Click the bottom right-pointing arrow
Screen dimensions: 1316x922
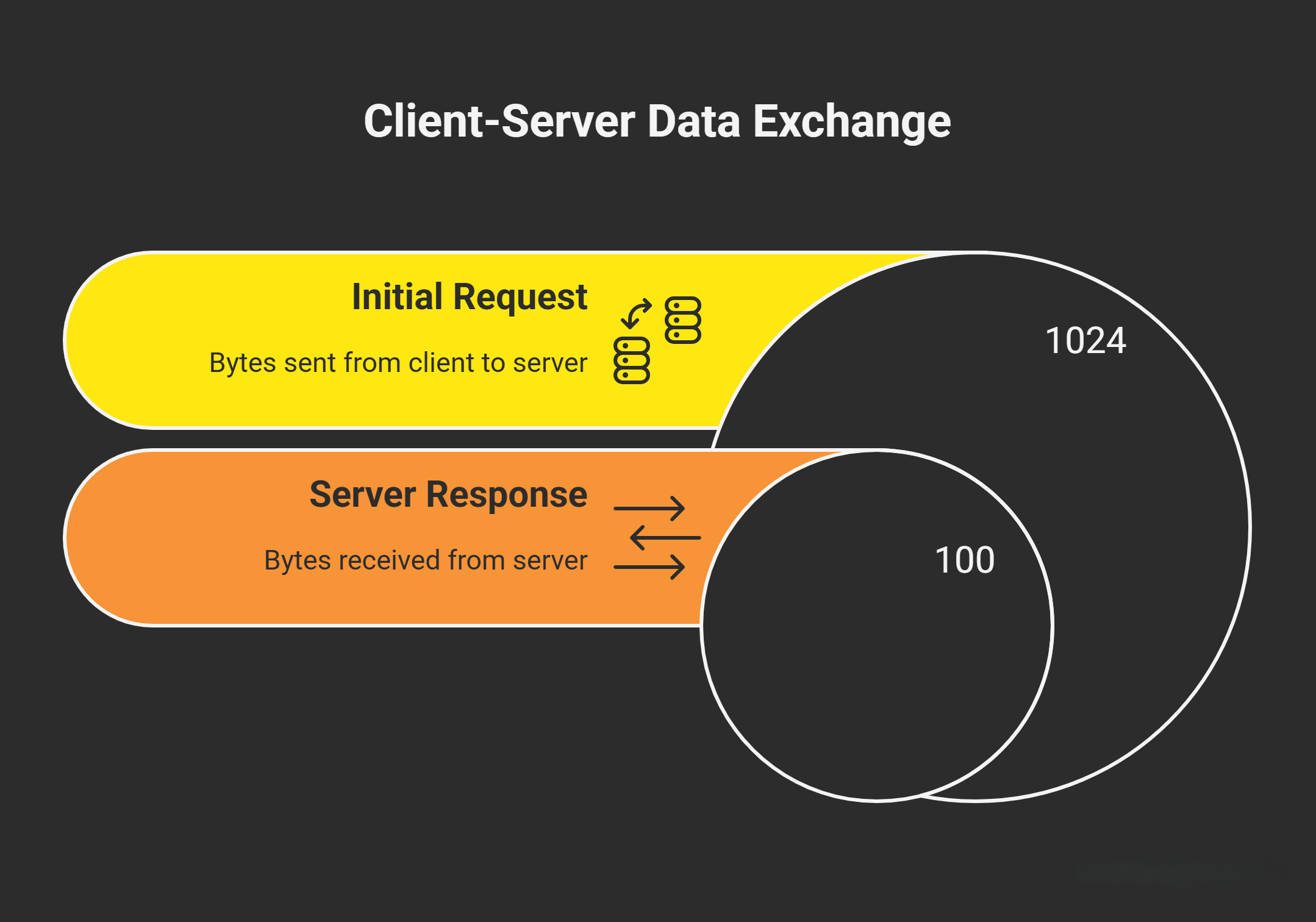pos(649,566)
